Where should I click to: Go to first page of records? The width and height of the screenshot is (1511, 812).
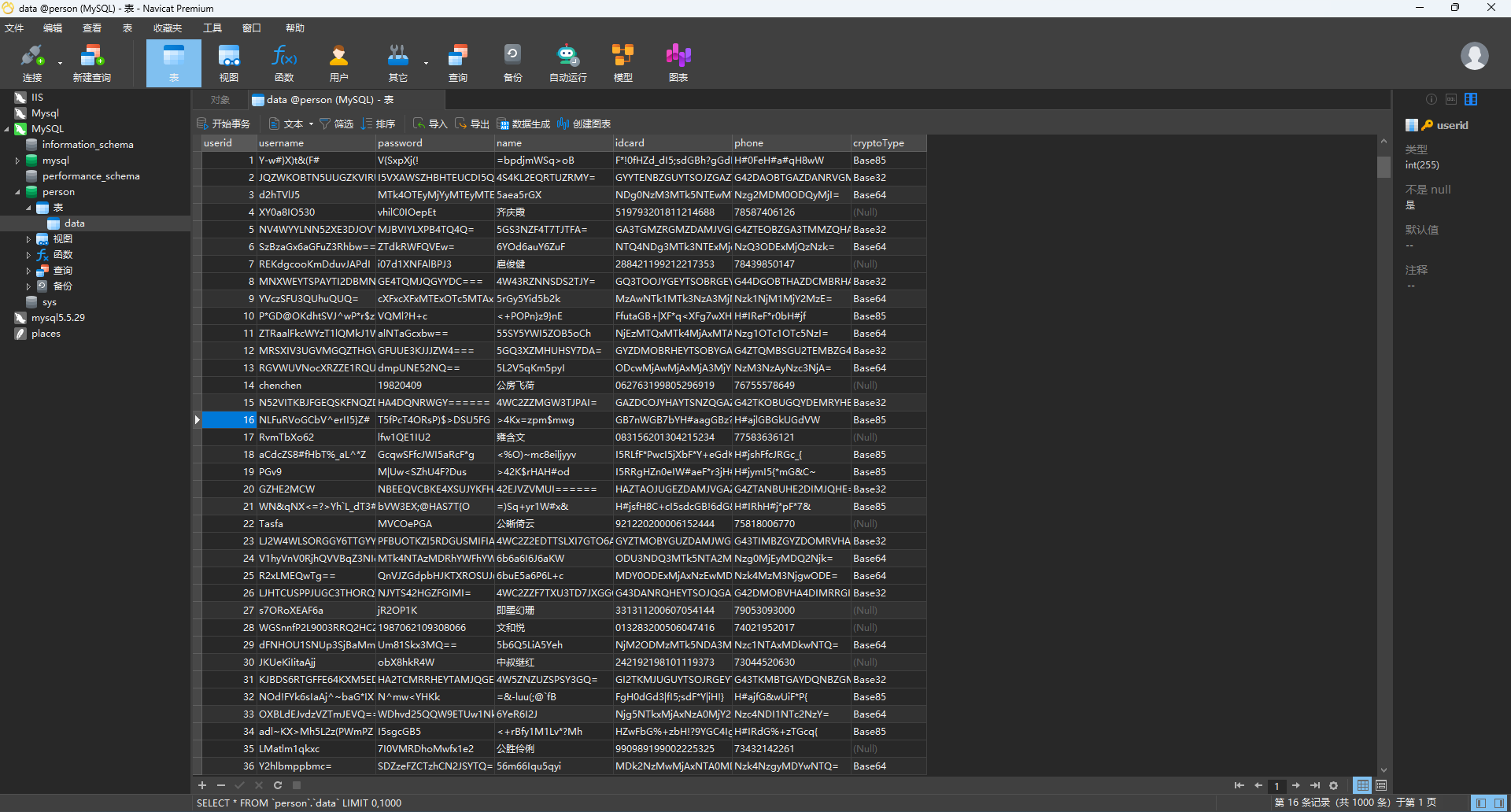tap(1239, 785)
